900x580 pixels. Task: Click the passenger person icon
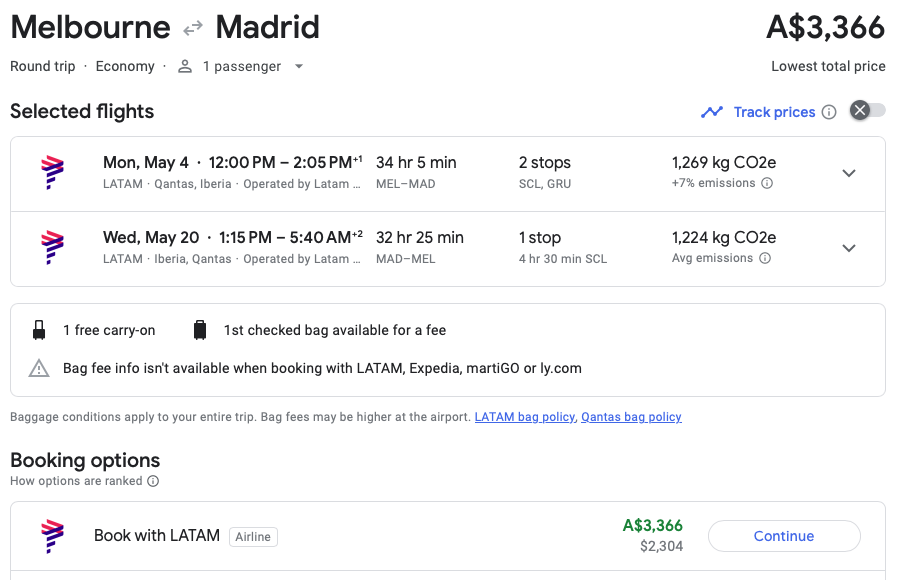pos(184,66)
